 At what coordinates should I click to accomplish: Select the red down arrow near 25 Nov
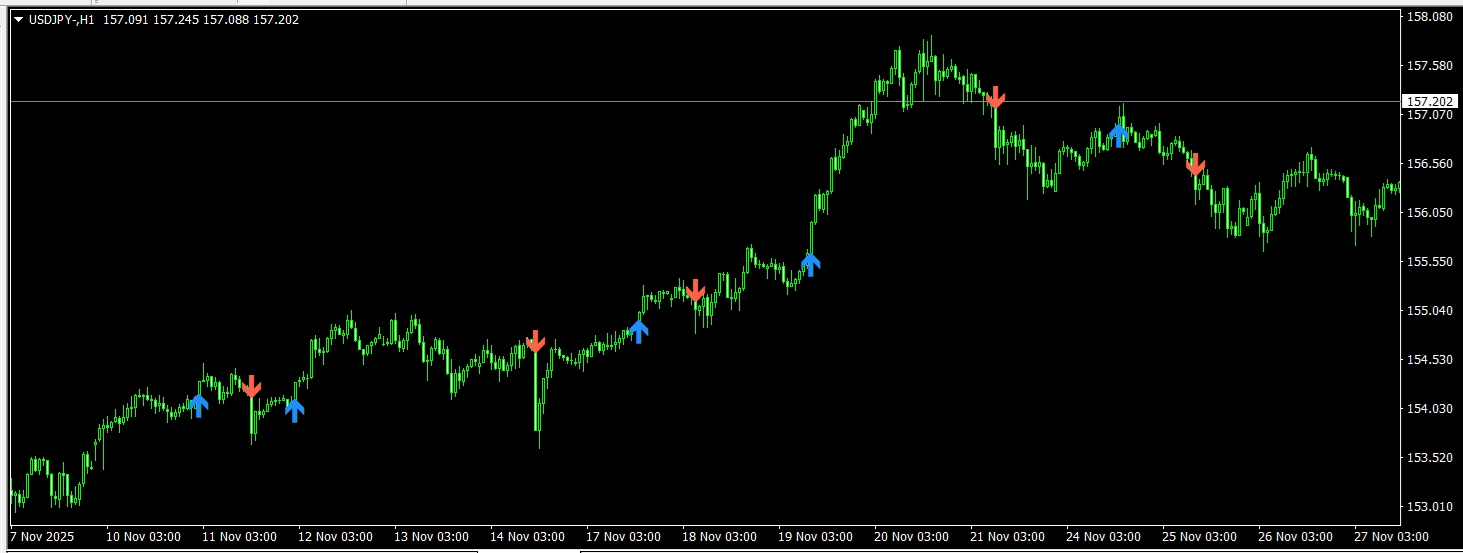(1195, 165)
